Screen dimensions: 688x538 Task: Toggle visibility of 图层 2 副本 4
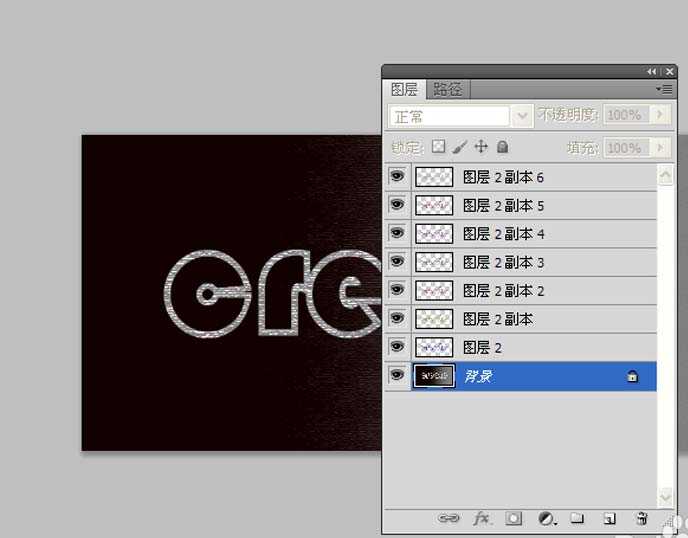point(397,233)
